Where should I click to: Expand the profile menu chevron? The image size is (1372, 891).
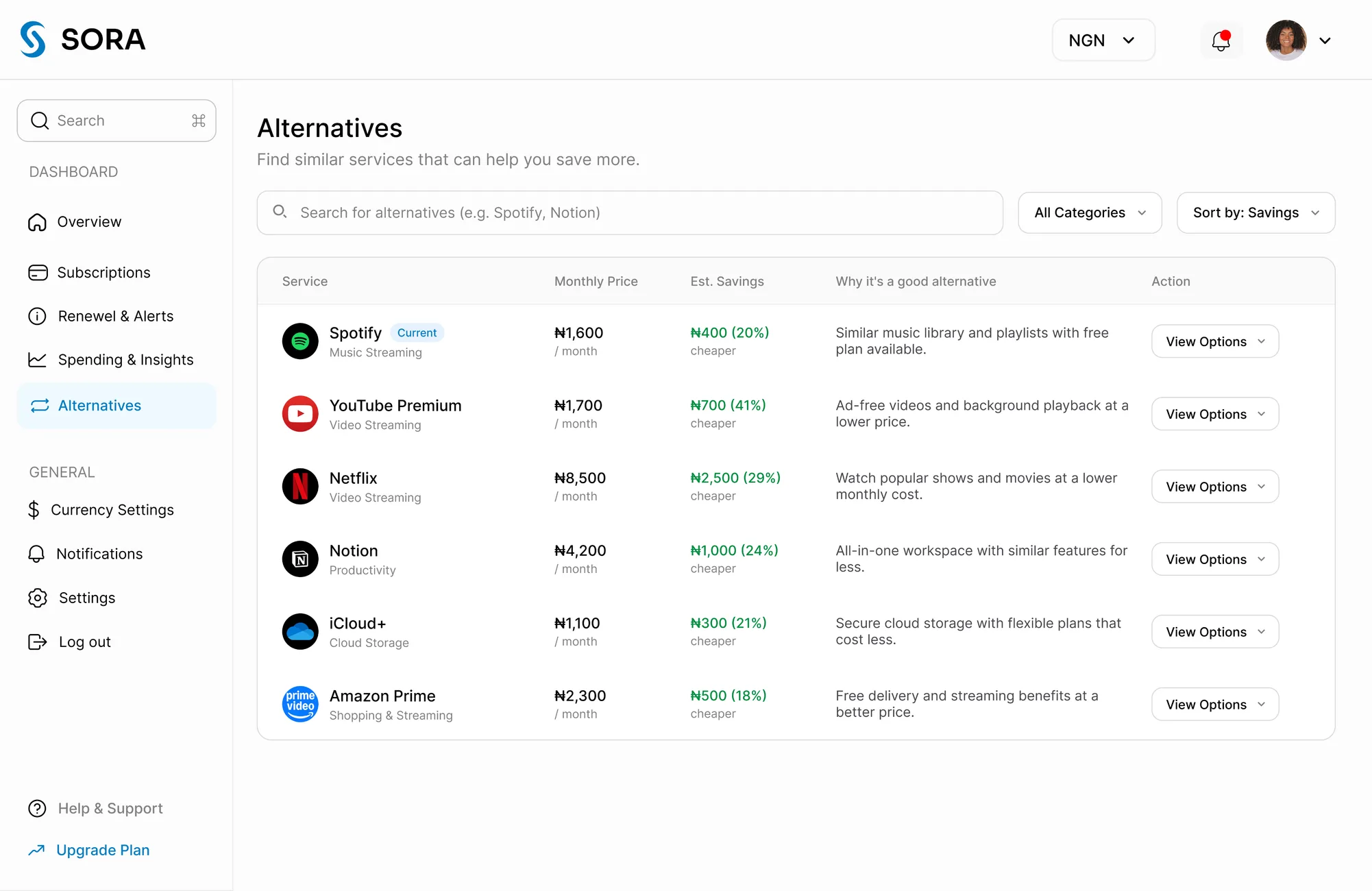1325,40
